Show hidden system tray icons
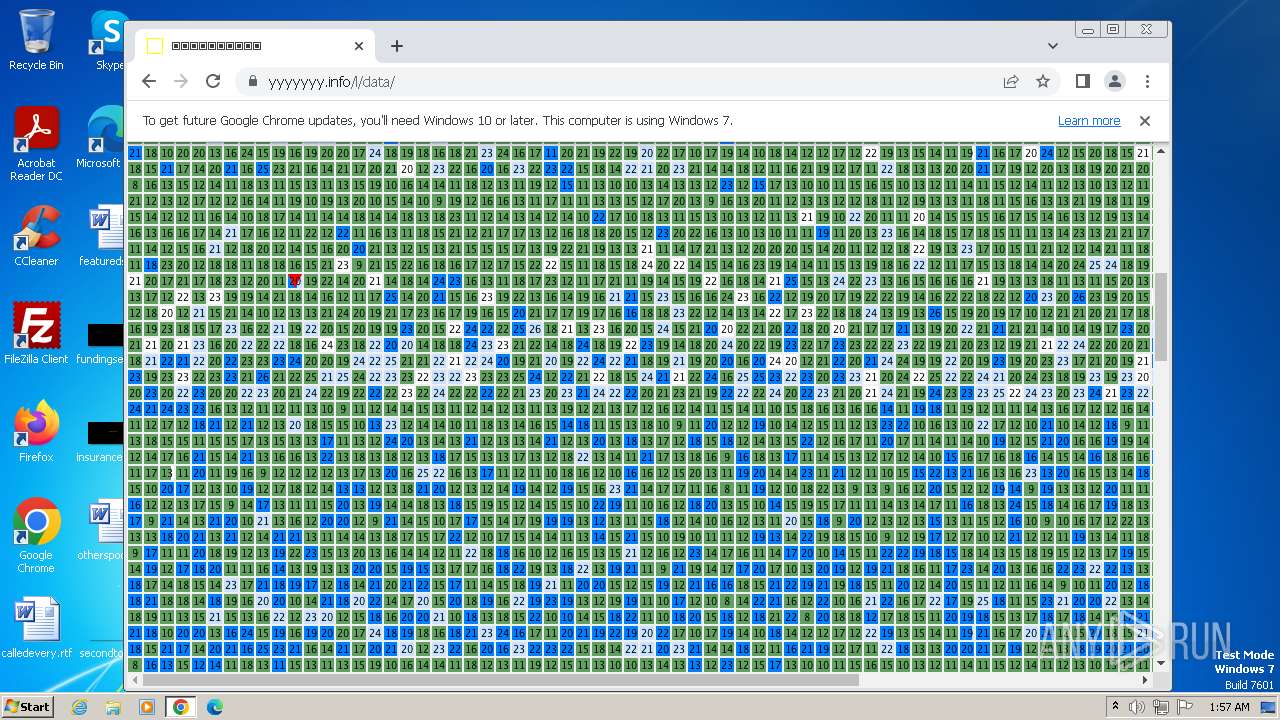This screenshot has height=720, width=1280. click(x=1116, y=707)
